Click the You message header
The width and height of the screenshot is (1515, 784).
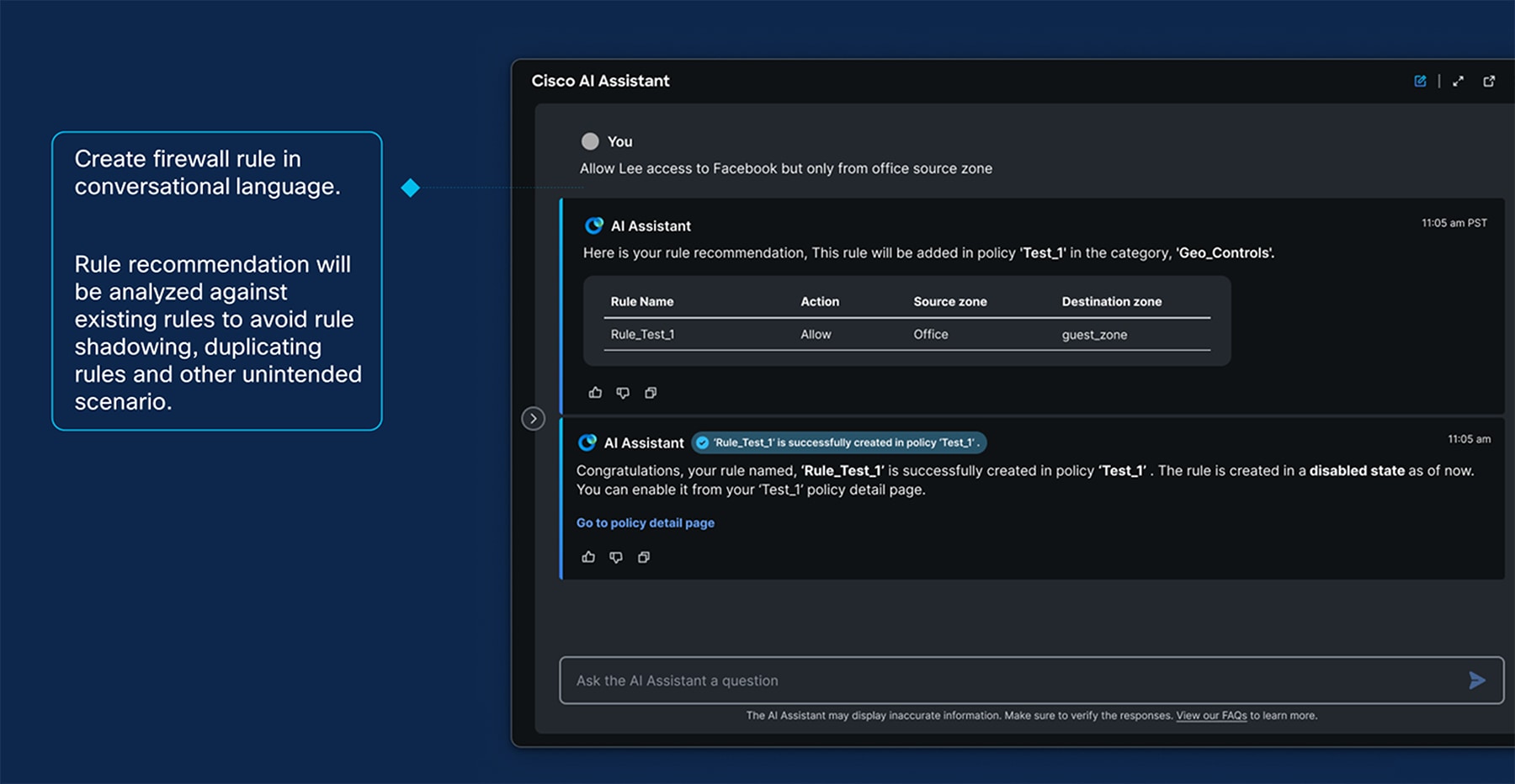(608, 141)
